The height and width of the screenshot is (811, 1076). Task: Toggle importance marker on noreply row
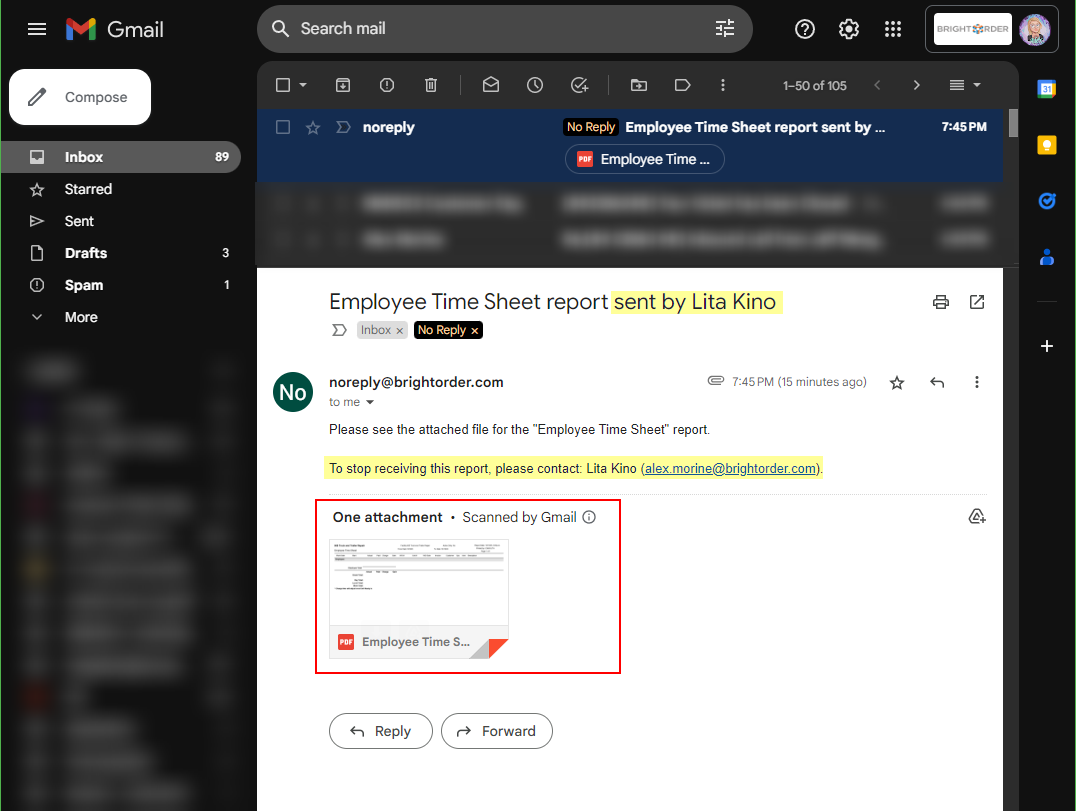pyautogui.click(x=343, y=128)
